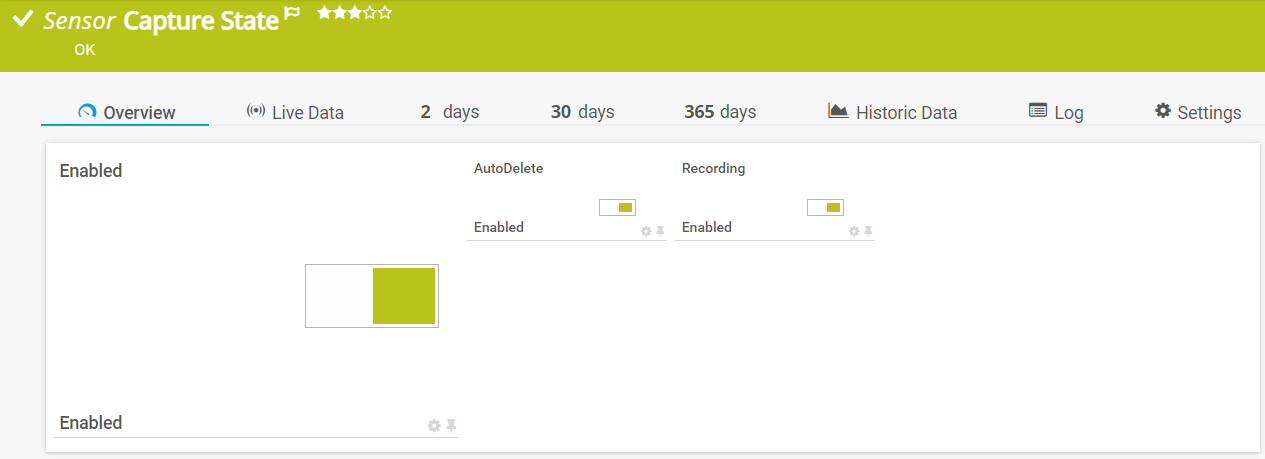Set sensor priority to five stars
Image resolution: width=1265 pixels, height=459 pixels.
[386, 13]
